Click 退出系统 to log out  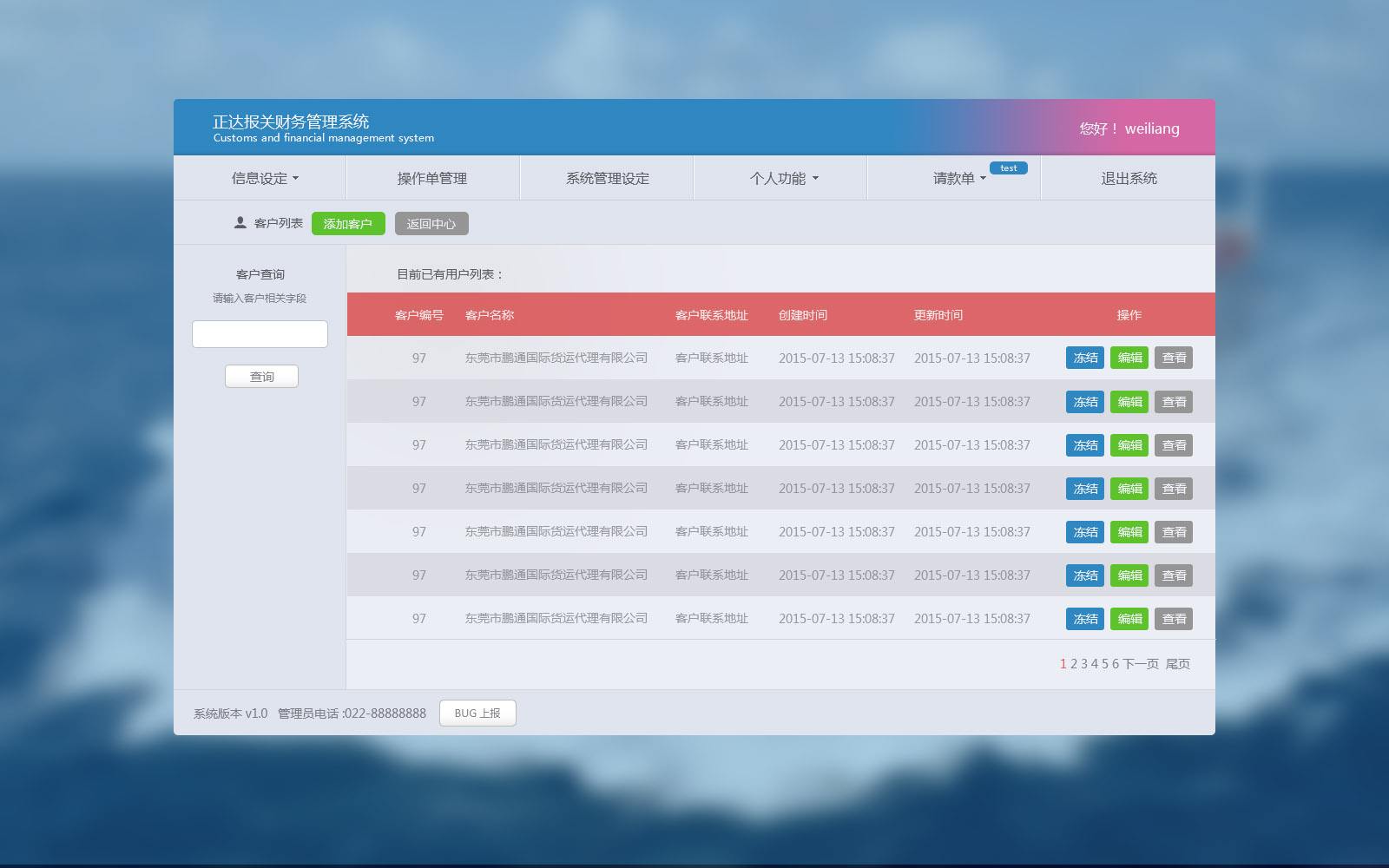pos(1129,178)
